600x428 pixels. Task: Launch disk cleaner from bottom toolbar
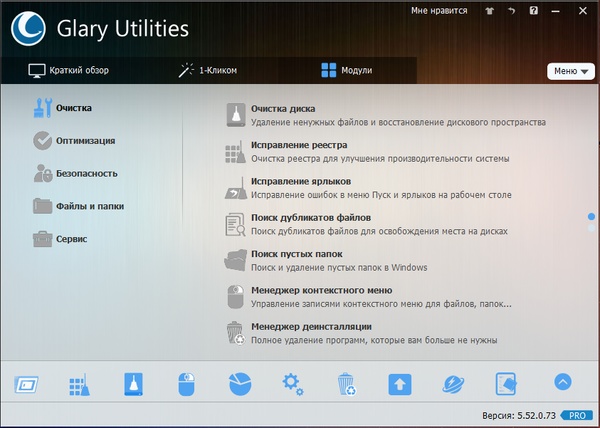133,384
